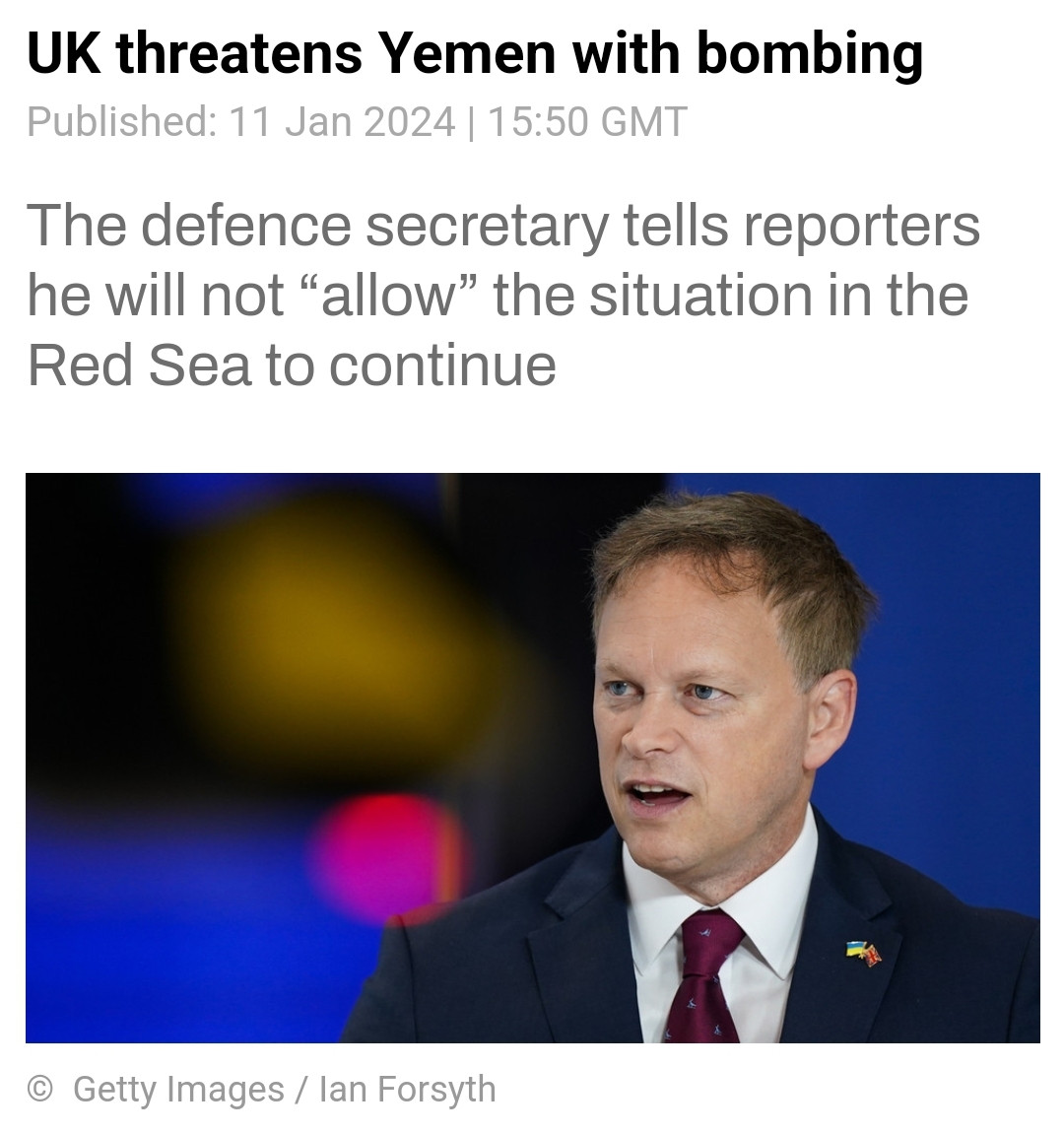
Task: Click 'Red Sea' in the summary text
Action: [139, 365]
